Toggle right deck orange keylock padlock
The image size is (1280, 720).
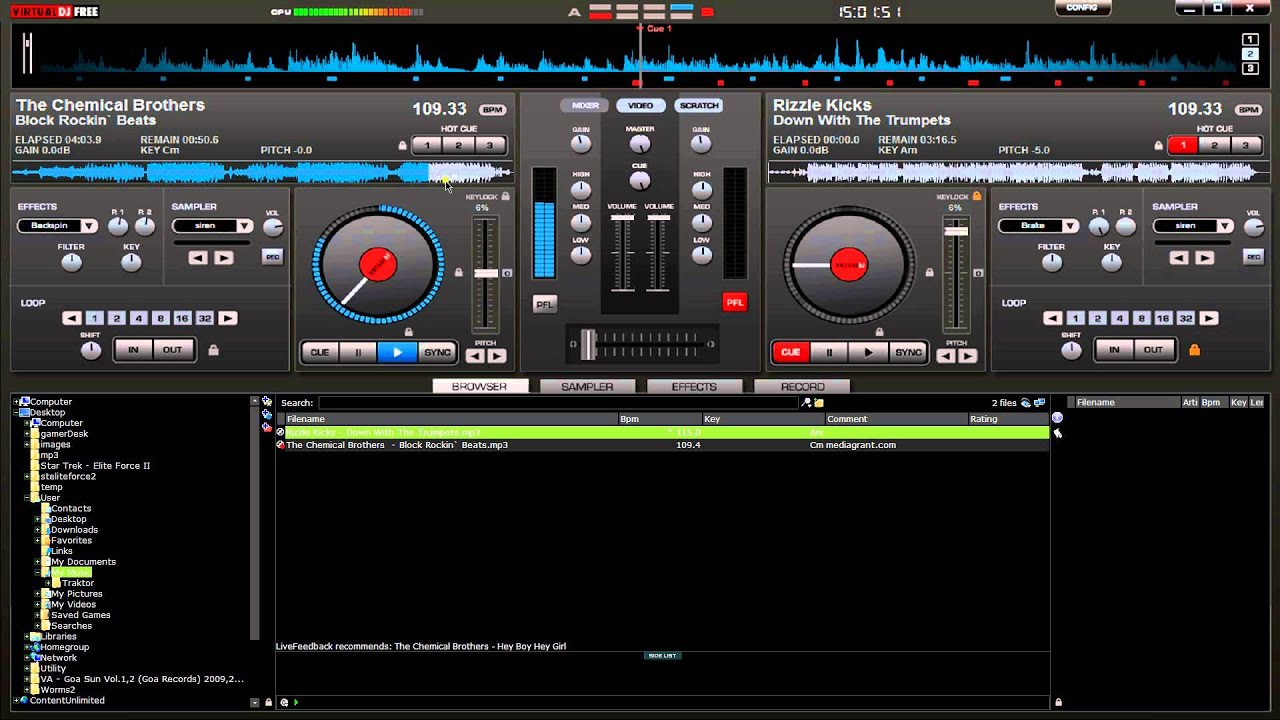[977, 197]
